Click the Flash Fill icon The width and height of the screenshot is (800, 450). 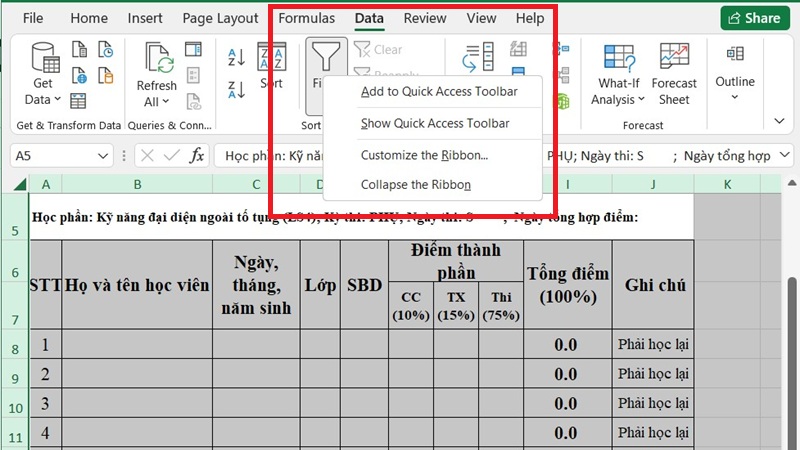click(518, 49)
